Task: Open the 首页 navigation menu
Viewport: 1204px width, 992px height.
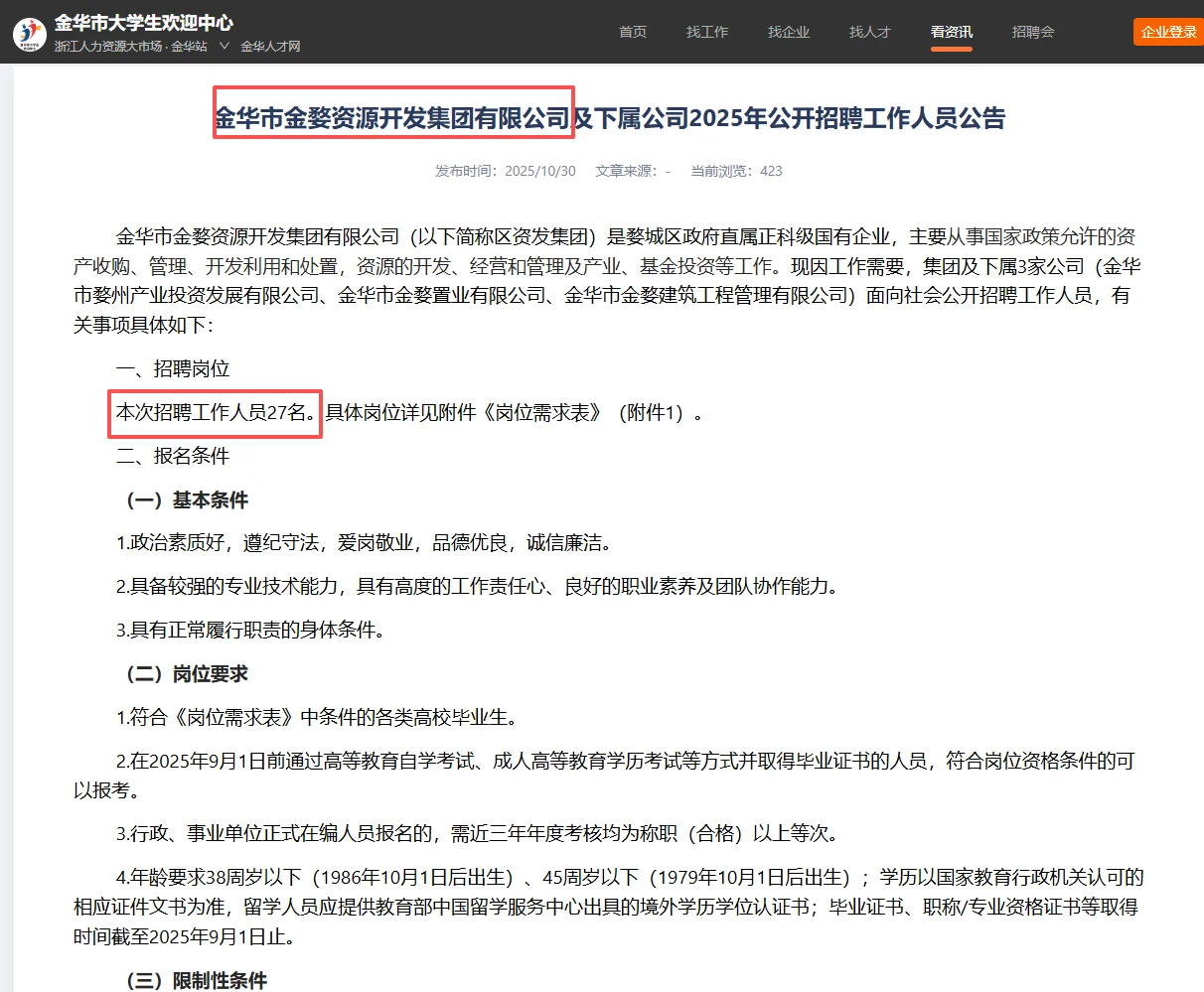Action: [x=633, y=31]
